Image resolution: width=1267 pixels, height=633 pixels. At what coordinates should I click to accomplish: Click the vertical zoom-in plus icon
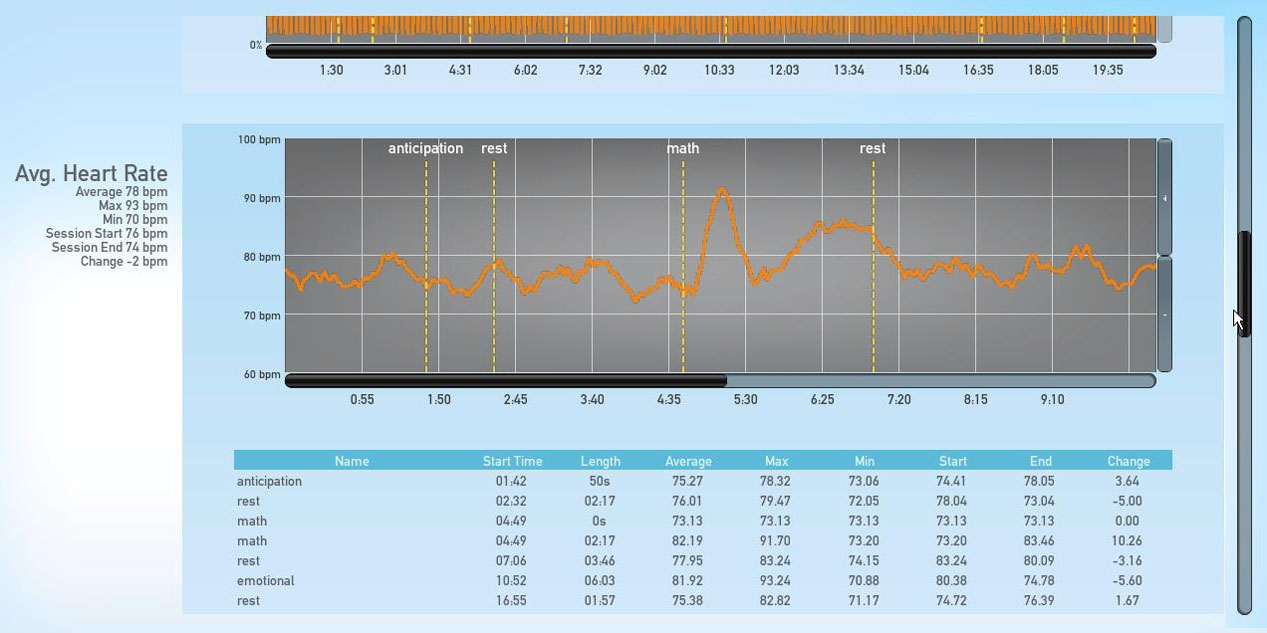pos(1164,197)
